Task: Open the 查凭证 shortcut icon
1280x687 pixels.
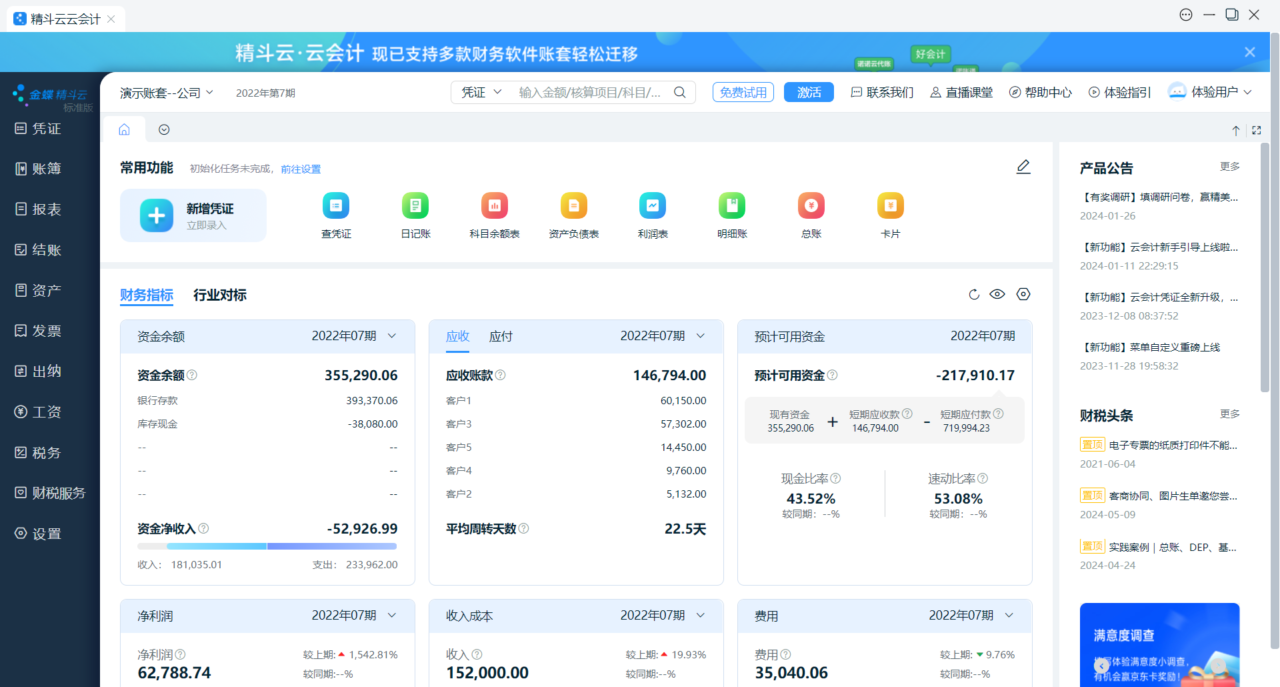Action: tap(336, 206)
